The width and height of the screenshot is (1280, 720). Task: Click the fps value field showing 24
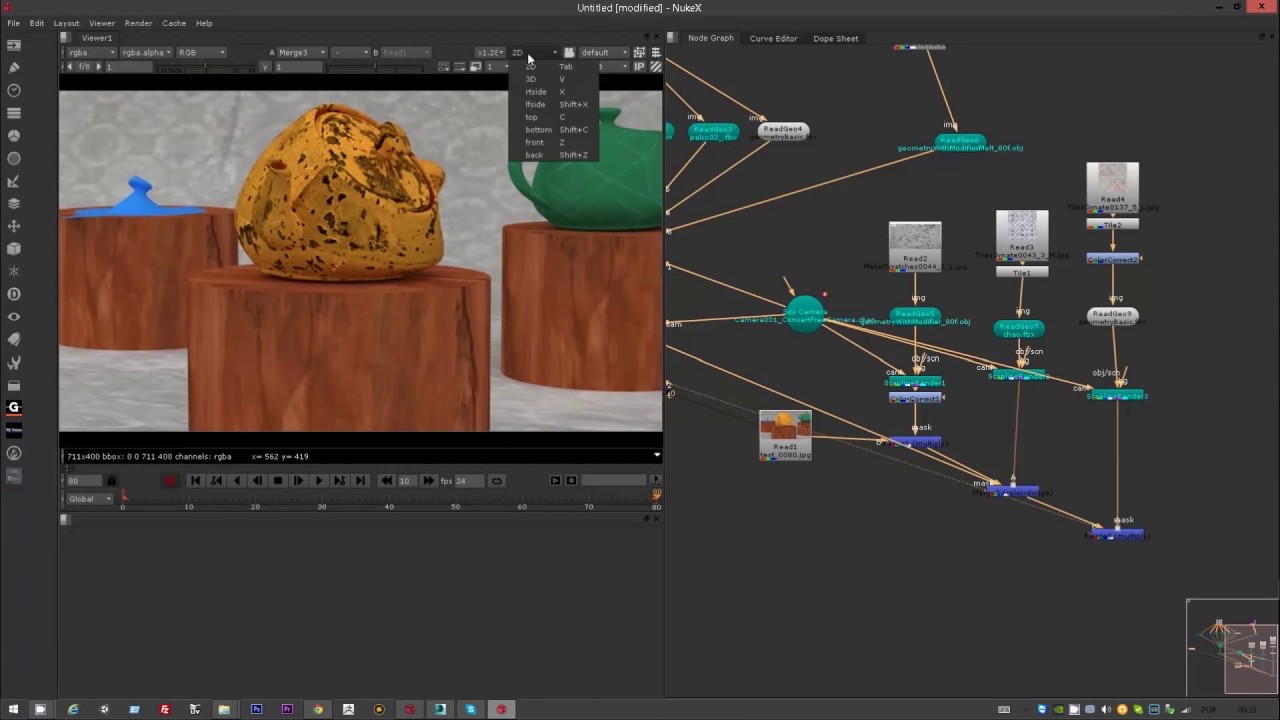[x=468, y=481]
